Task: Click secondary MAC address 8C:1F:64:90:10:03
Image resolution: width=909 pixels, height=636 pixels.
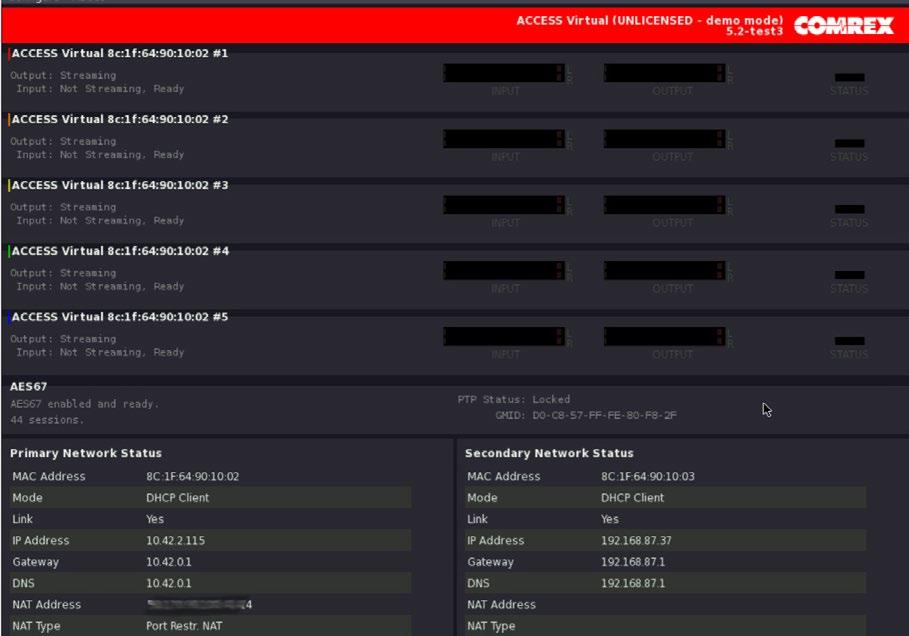Action: 648,477
